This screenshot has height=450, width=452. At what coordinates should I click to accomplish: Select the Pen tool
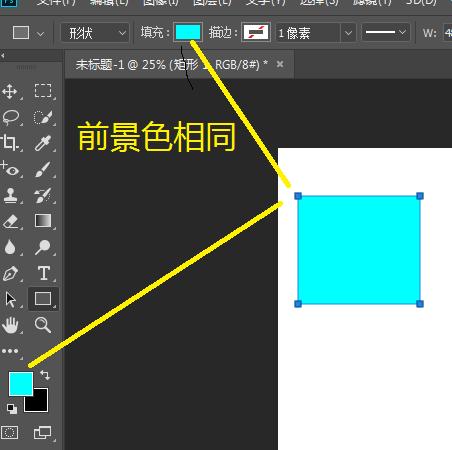coord(10,273)
